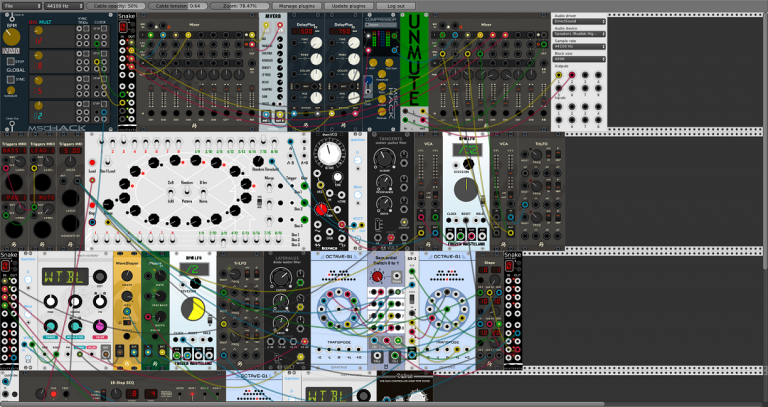
Task: Click the Update plugins button
Action: point(349,6)
